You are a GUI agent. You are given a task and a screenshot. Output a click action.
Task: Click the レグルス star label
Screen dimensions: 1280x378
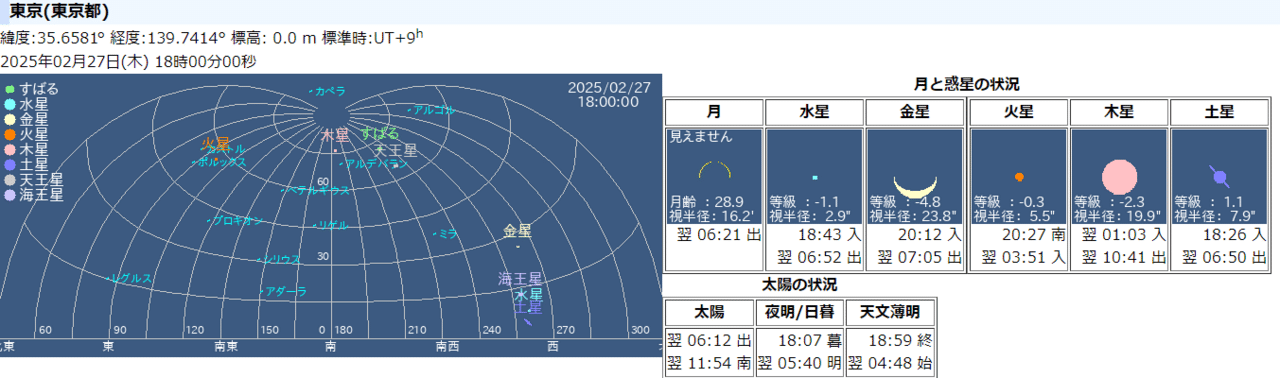(x=132, y=278)
